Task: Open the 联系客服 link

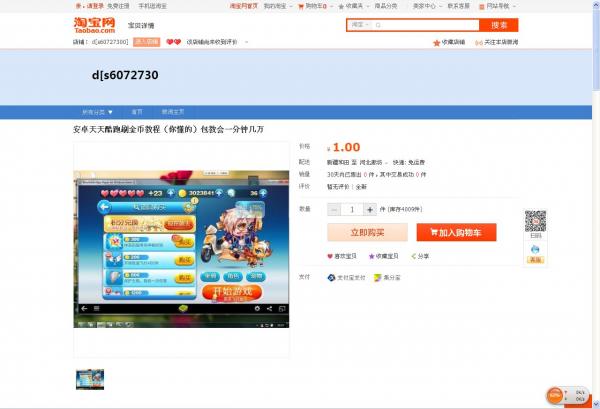Action: point(458,6)
